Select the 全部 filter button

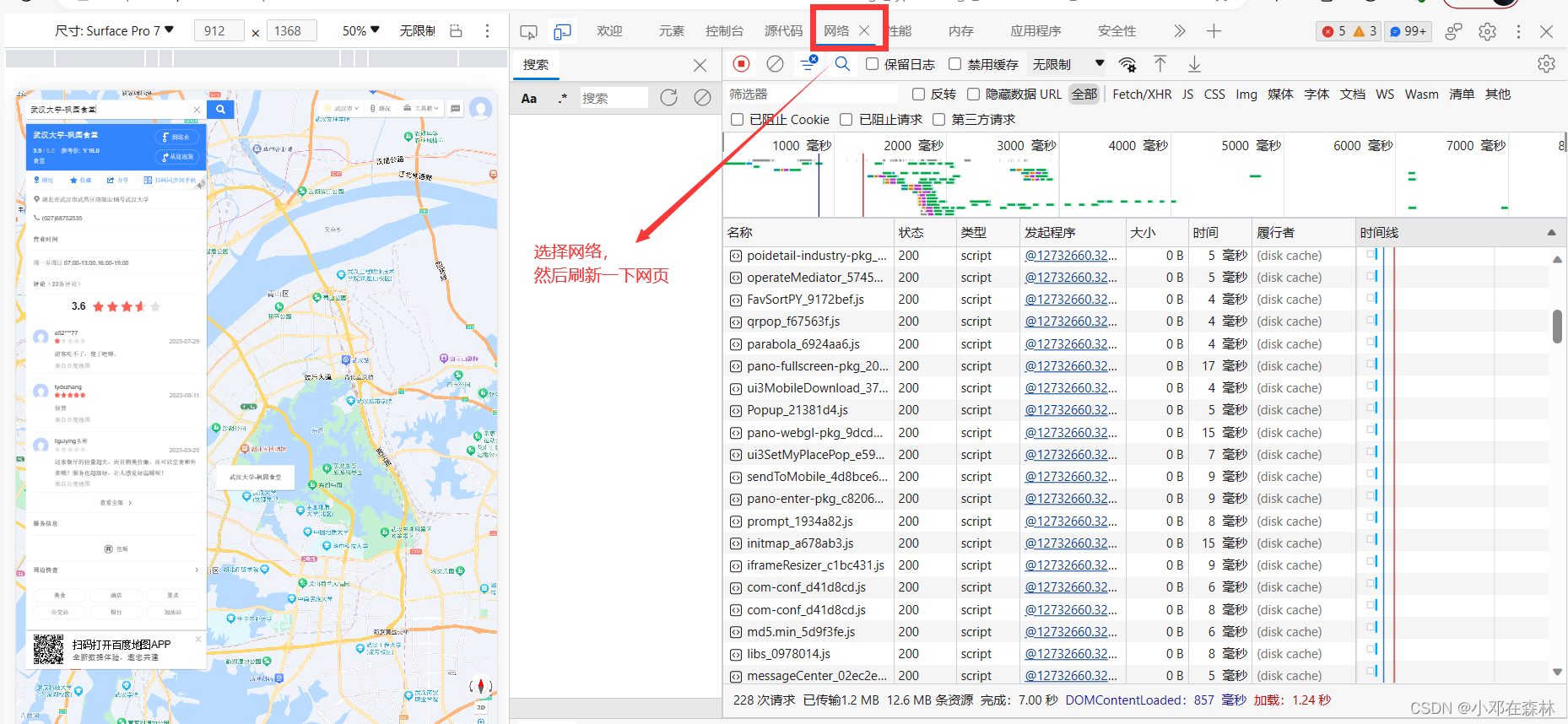(1084, 95)
